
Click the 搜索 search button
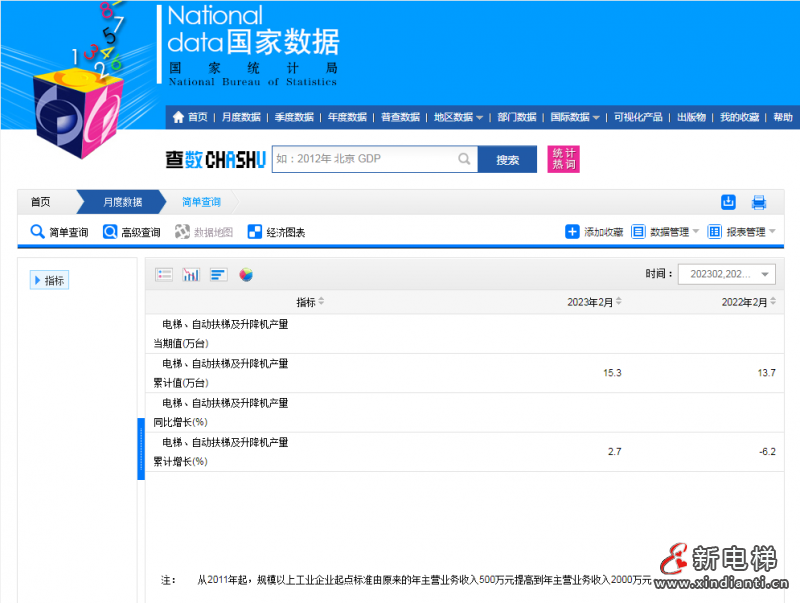coord(506,159)
